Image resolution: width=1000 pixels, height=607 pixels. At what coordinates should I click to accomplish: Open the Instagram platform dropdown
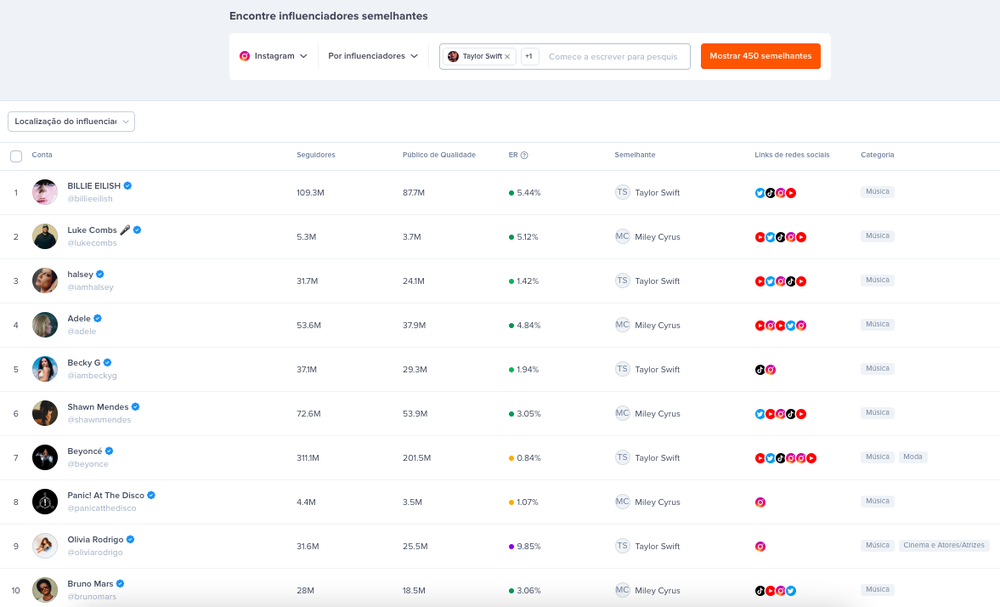tap(273, 56)
